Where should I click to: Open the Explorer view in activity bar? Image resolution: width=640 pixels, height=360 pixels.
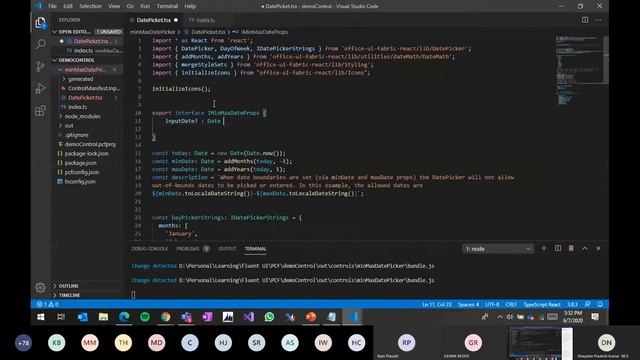(40, 22)
